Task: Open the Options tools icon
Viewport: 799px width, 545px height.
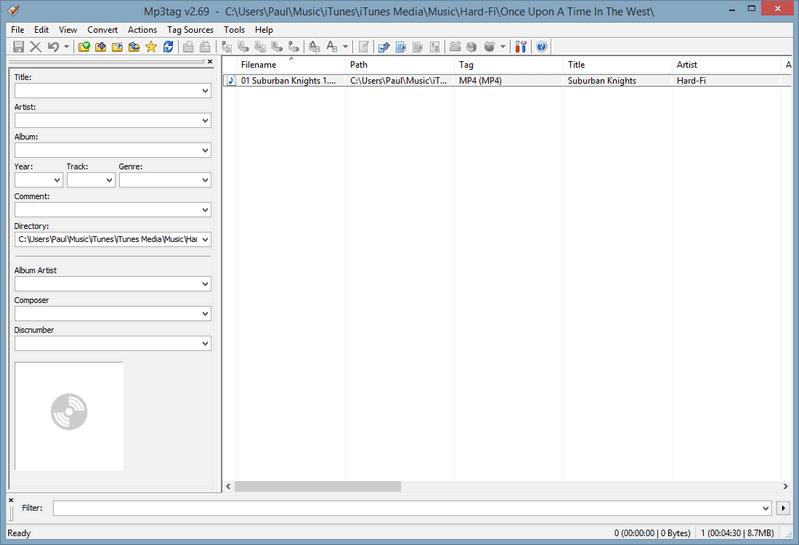Action: point(520,47)
